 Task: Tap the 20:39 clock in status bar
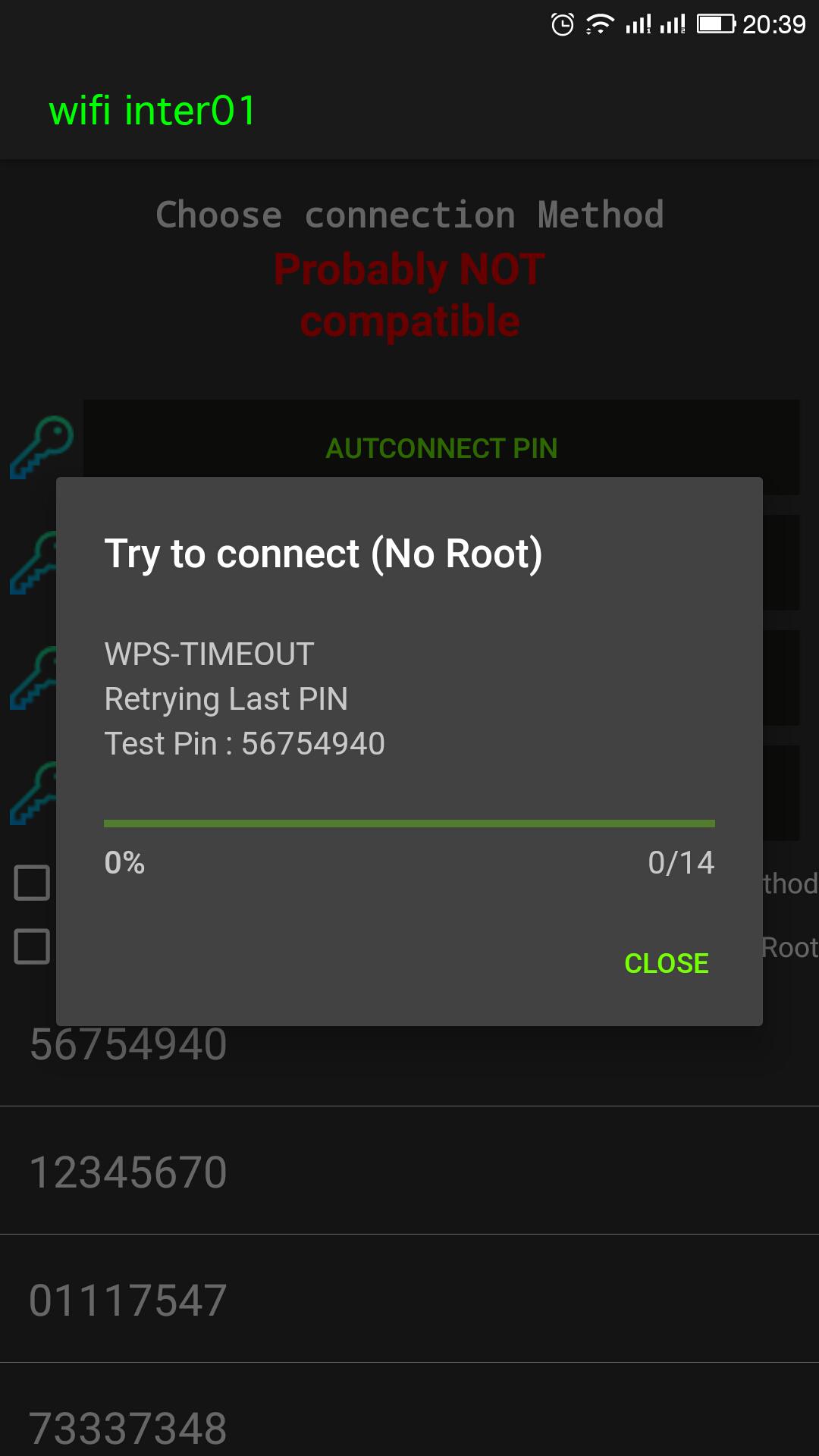click(x=773, y=25)
